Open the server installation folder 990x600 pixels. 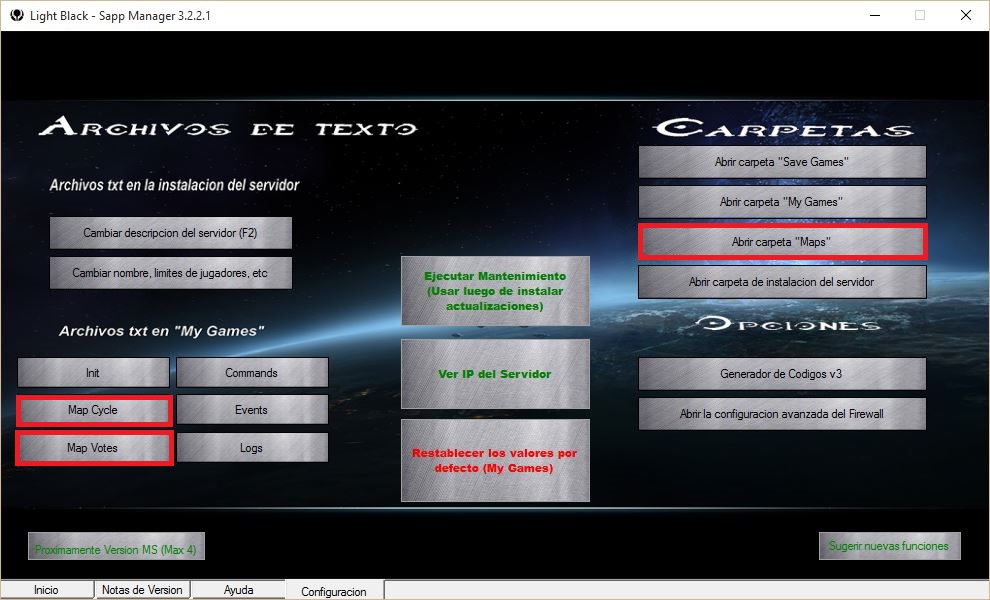click(x=782, y=282)
